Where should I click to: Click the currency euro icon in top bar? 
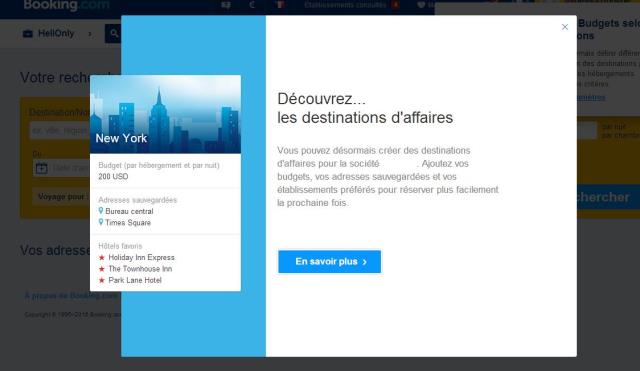[252, 5]
